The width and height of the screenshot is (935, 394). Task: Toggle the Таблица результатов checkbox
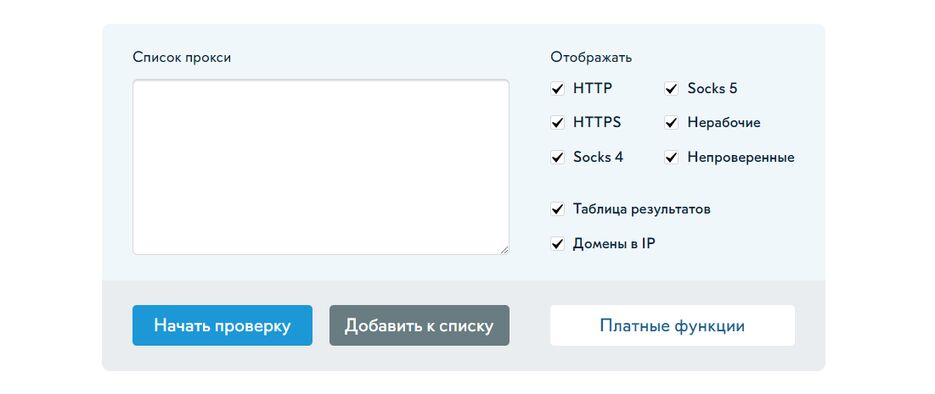(558, 209)
